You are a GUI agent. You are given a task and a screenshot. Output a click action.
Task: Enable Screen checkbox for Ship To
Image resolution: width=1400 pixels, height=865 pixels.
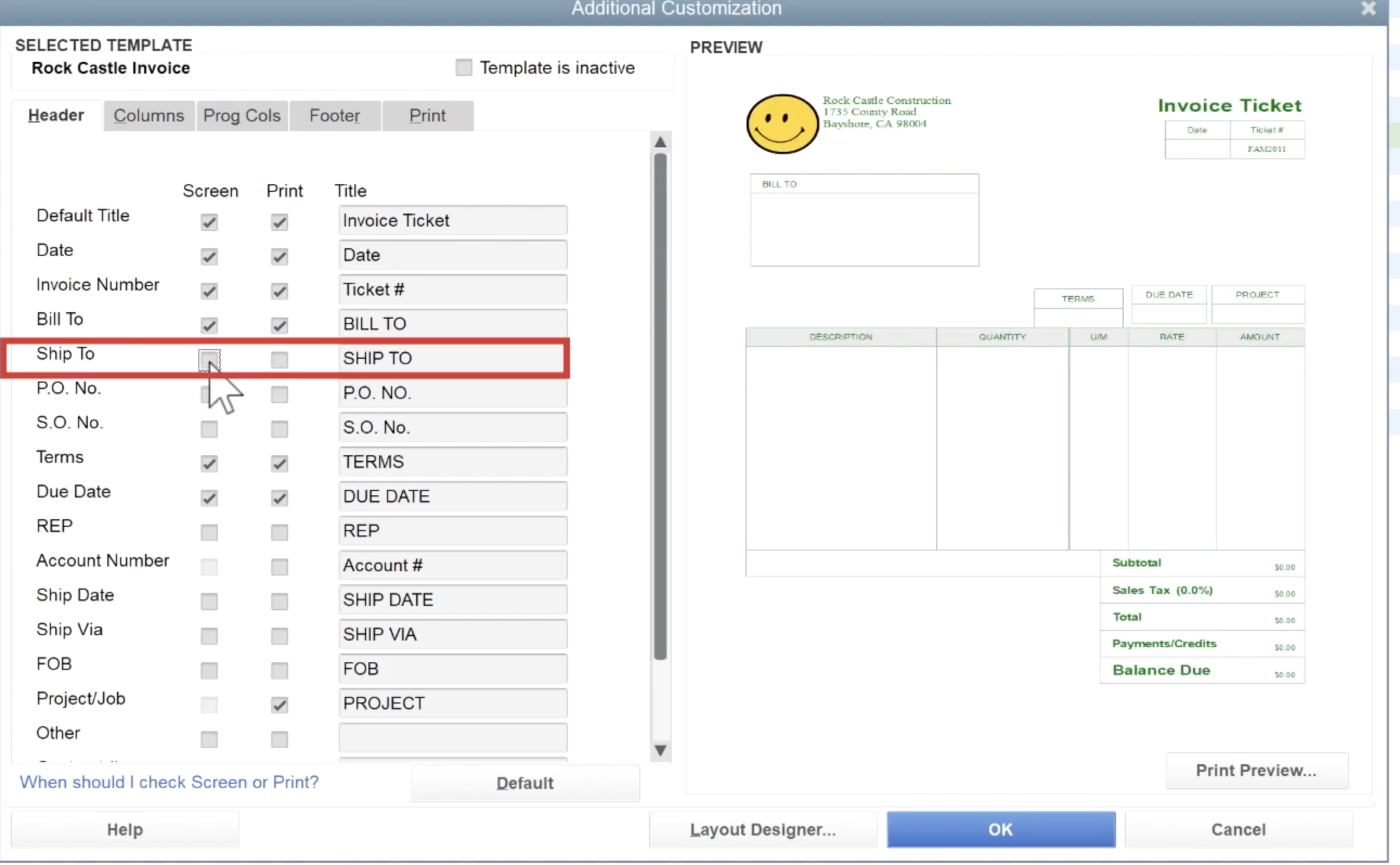point(209,360)
